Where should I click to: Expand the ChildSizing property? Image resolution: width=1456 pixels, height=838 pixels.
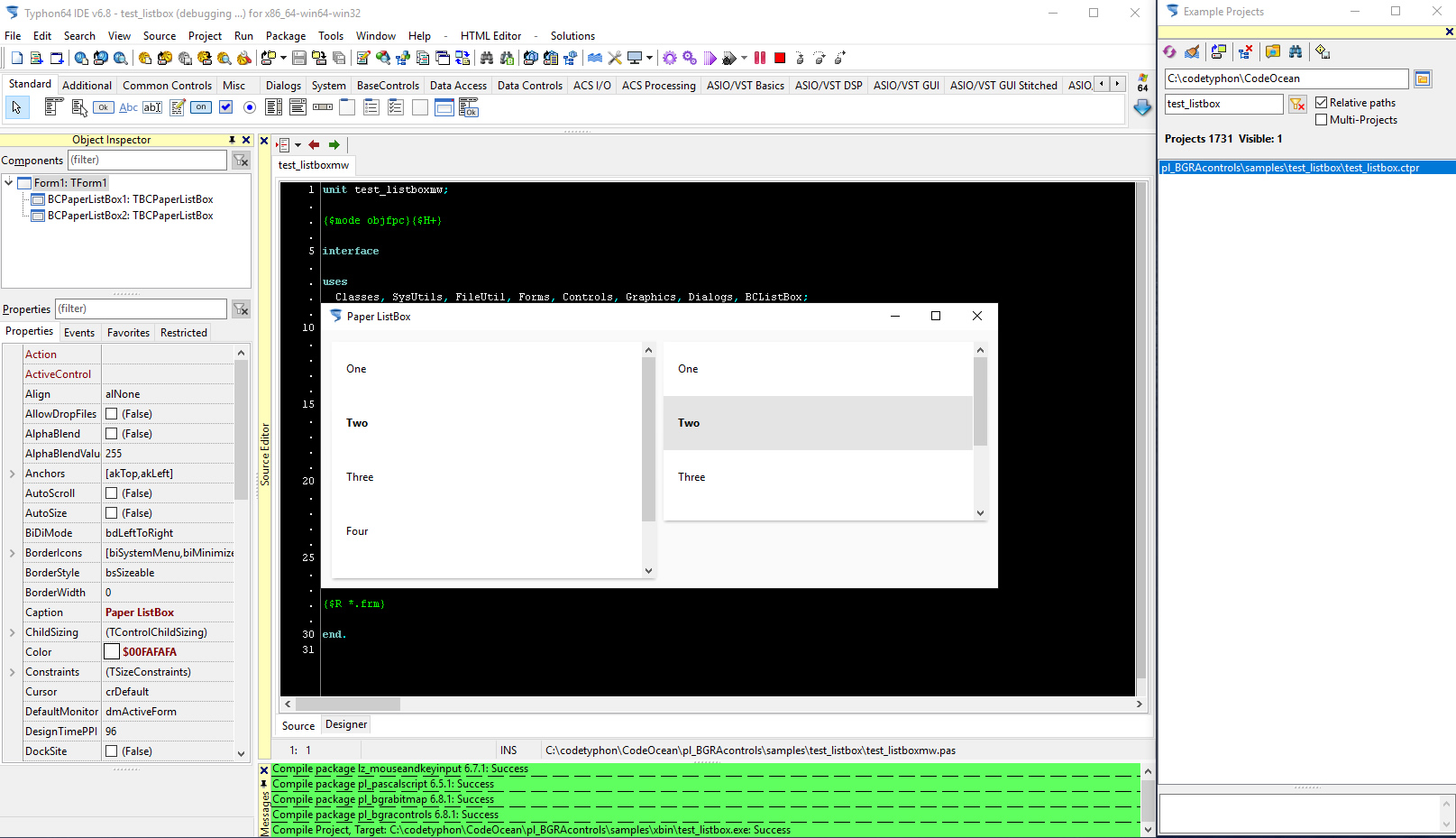13,632
